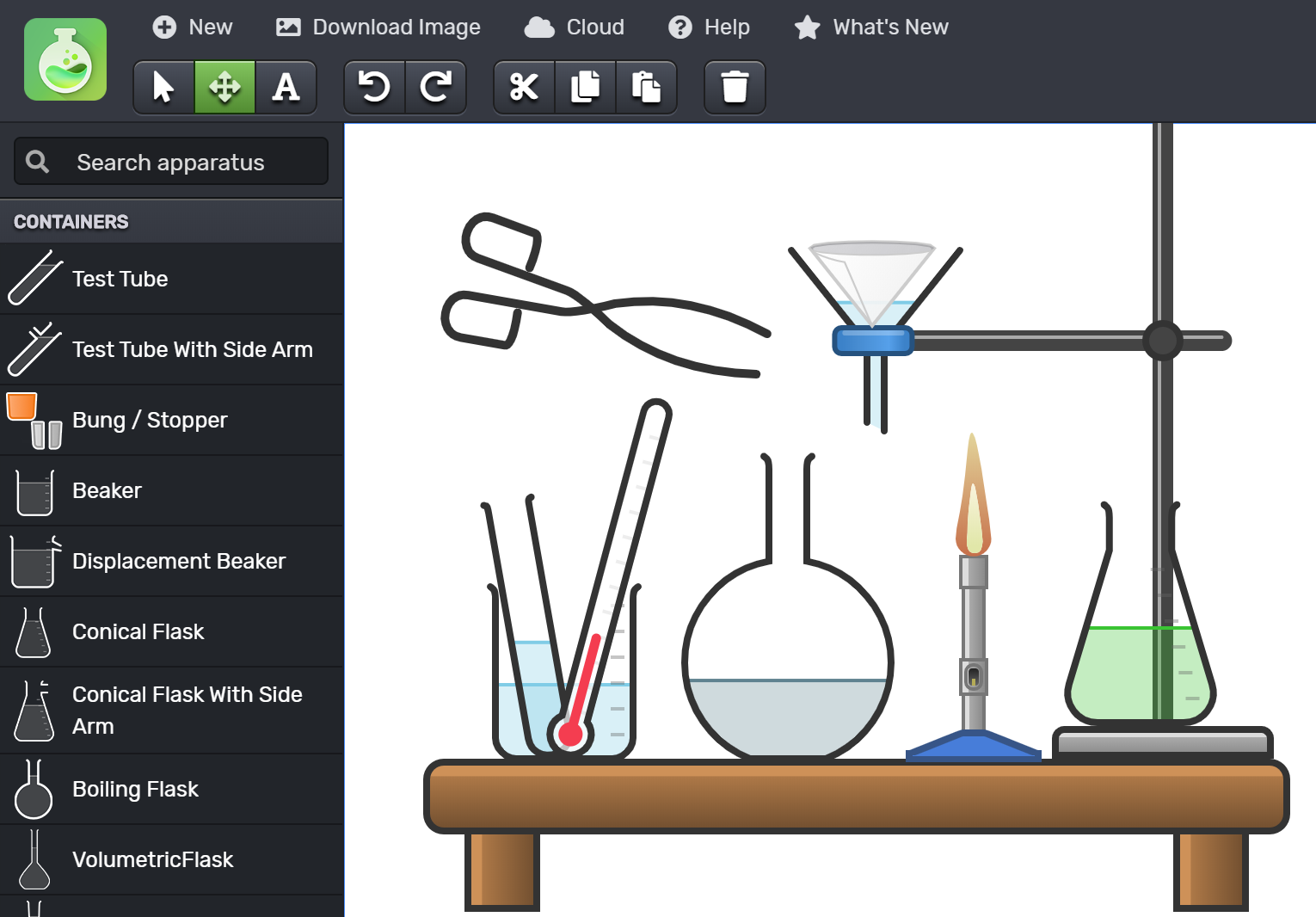Open the Help menu
Viewport: 1316px width, 917px height.
(x=710, y=28)
